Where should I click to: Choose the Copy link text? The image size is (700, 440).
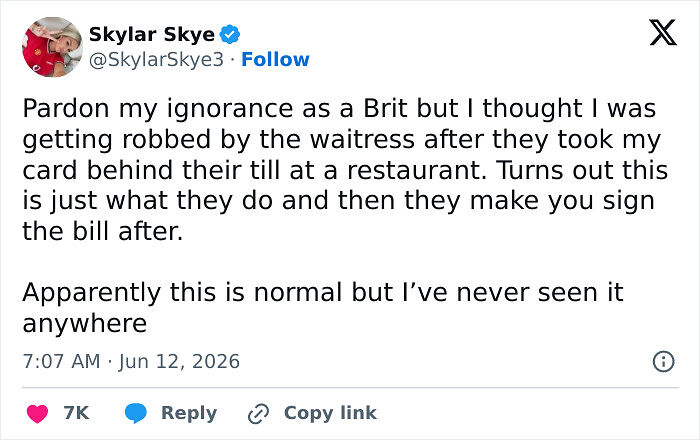[x=330, y=413]
